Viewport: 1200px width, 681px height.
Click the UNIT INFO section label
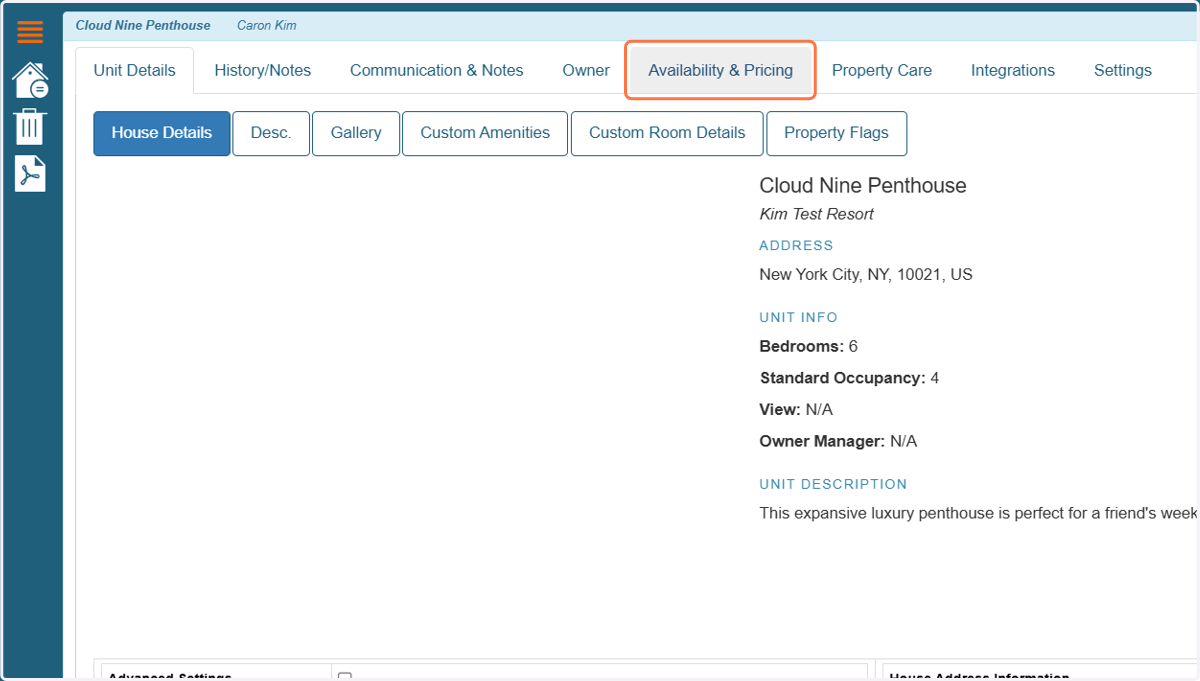[x=799, y=317]
